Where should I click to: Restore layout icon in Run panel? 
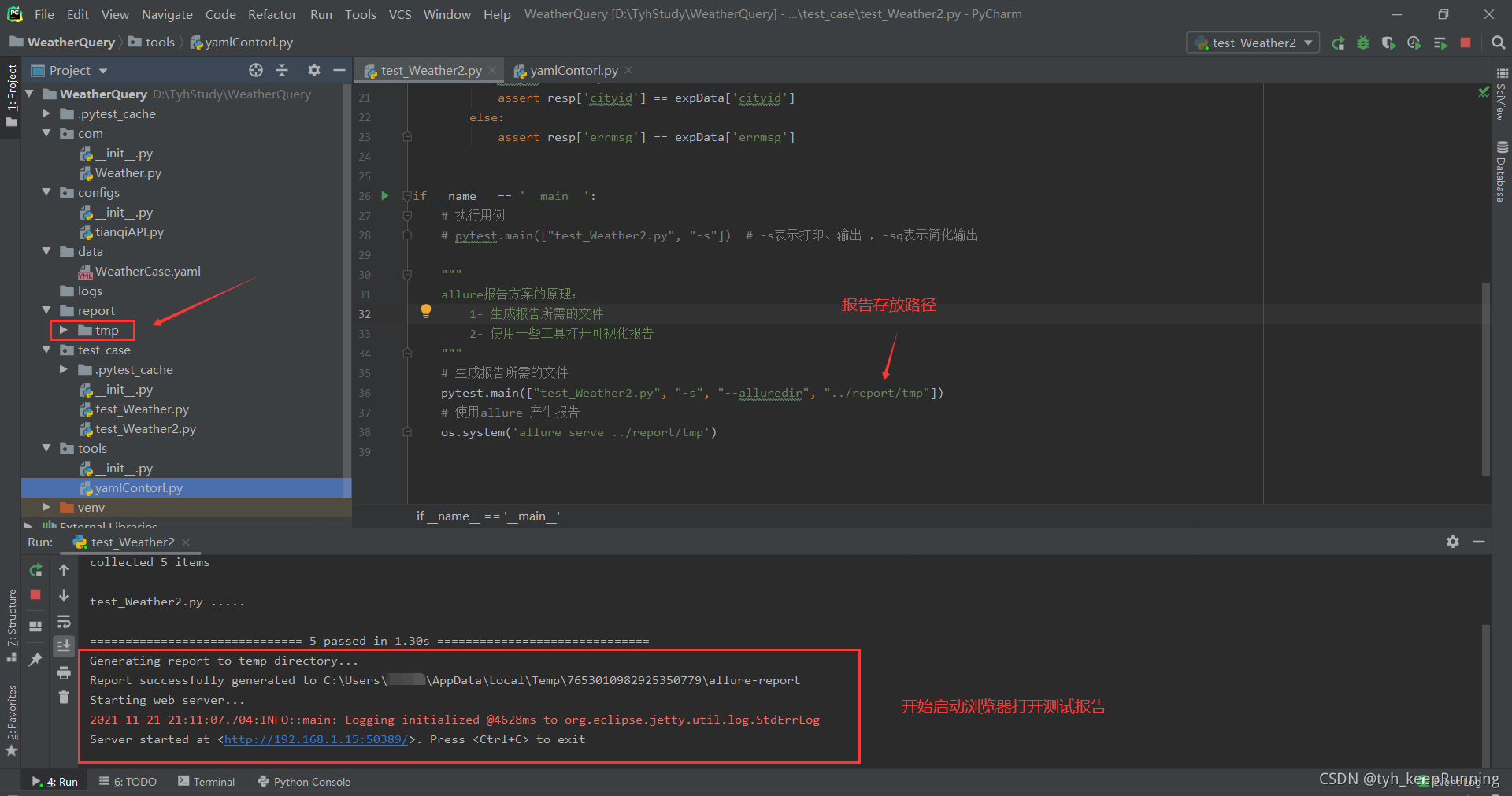[x=35, y=627]
